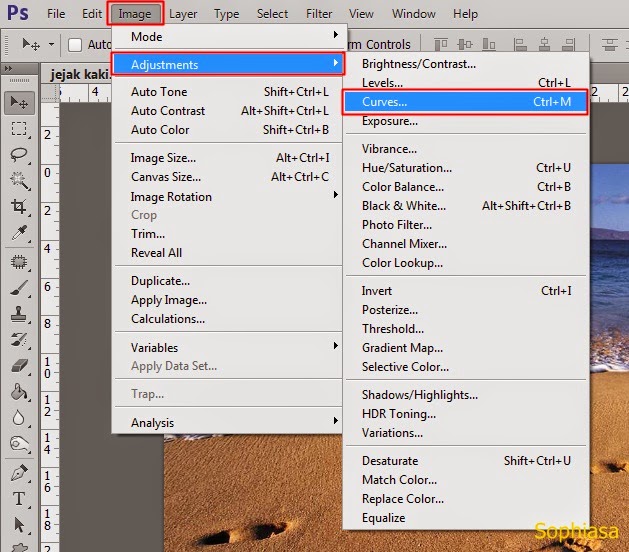Select the Lasso tool
The image size is (629, 552).
tap(19, 155)
